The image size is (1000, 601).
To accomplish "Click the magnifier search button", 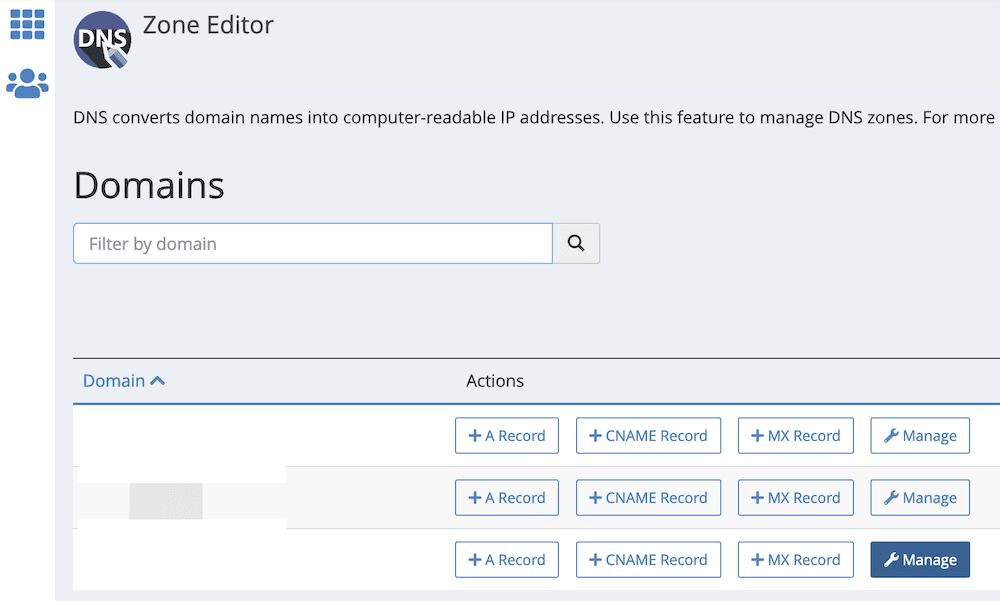I will (576, 243).
